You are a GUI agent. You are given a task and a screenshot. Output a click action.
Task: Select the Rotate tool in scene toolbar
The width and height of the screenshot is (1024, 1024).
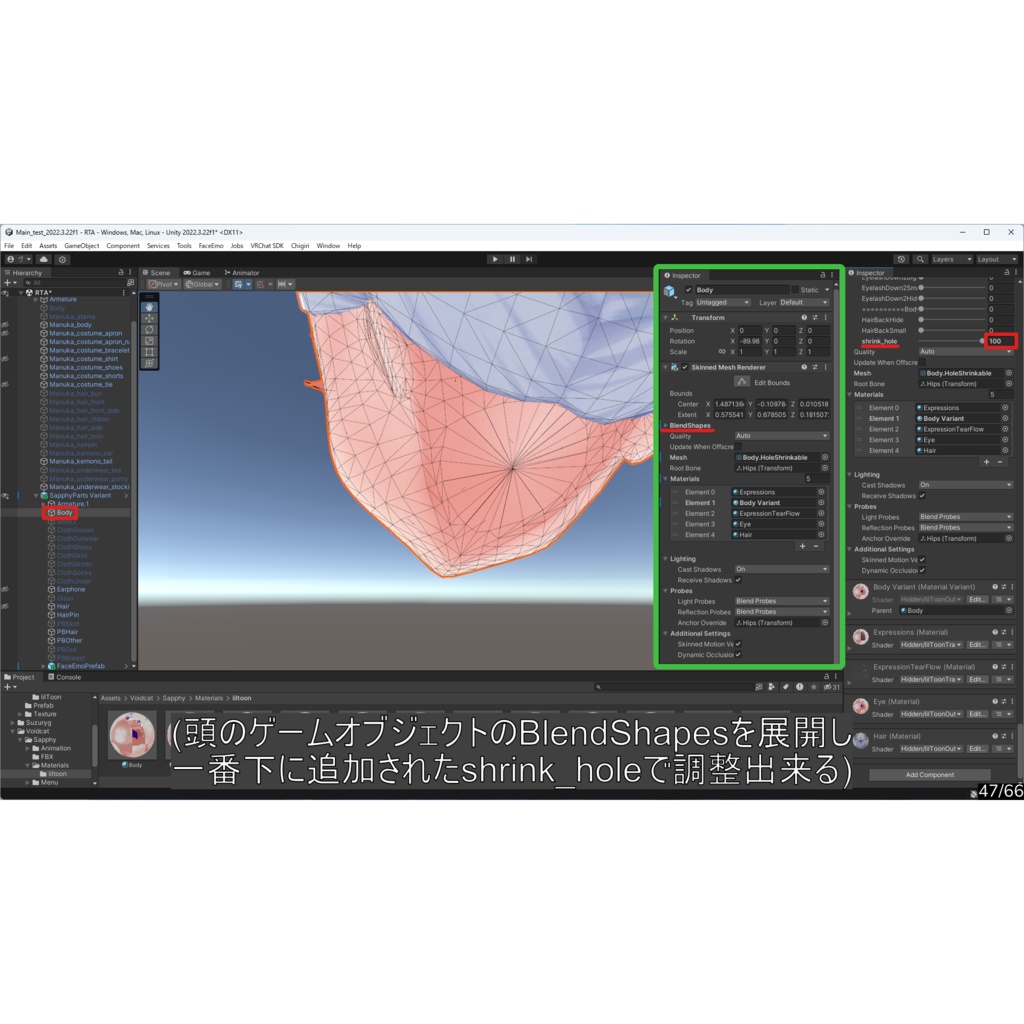pos(150,329)
